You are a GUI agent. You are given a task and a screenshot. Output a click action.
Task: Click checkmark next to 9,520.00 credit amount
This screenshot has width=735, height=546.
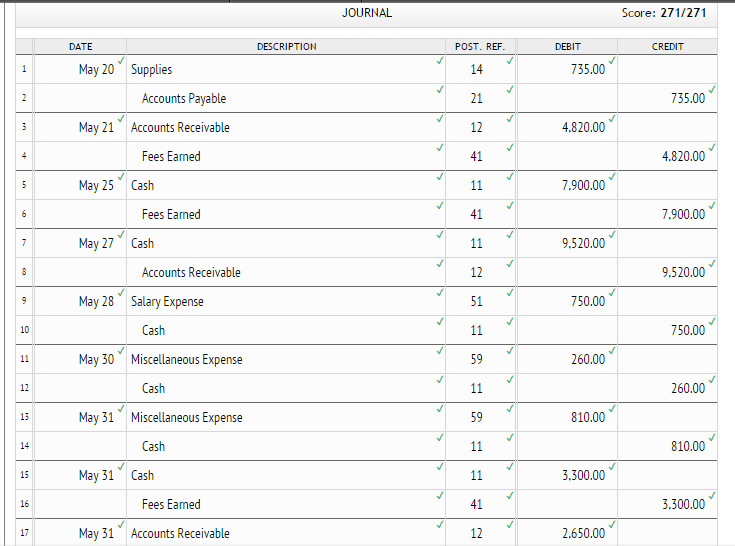(711, 265)
